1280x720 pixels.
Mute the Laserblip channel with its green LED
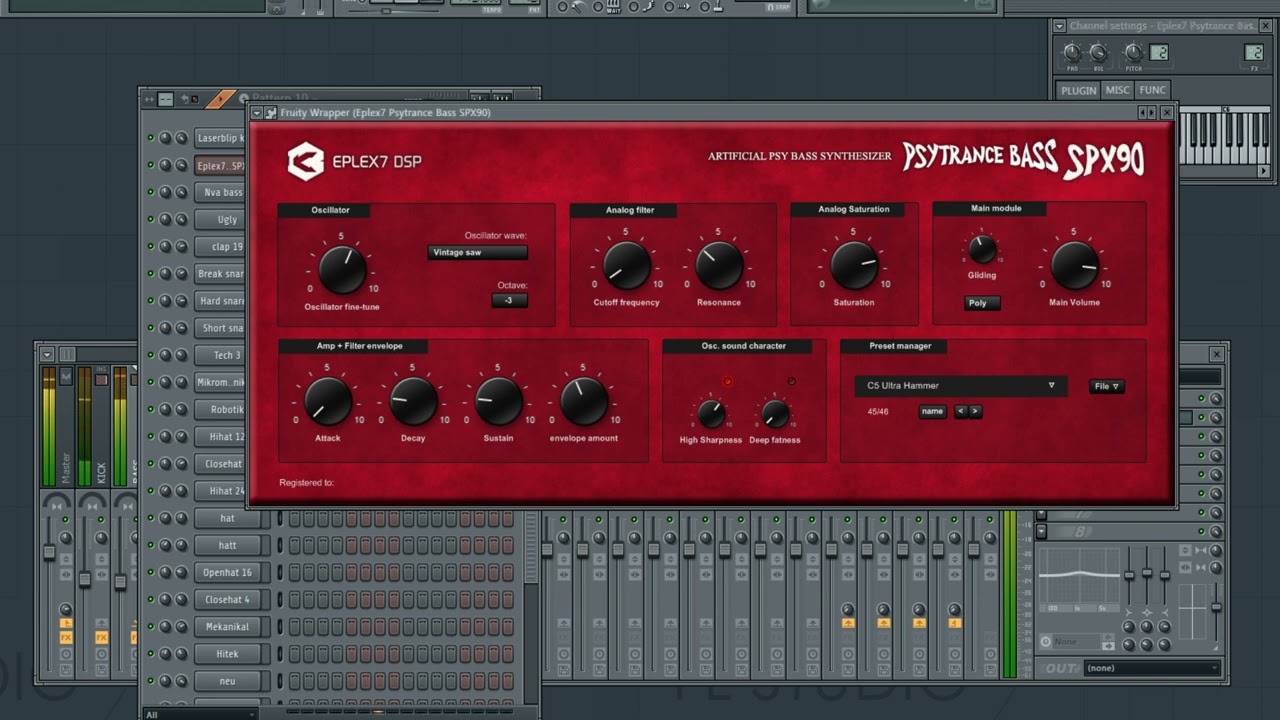(x=151, y=138)
